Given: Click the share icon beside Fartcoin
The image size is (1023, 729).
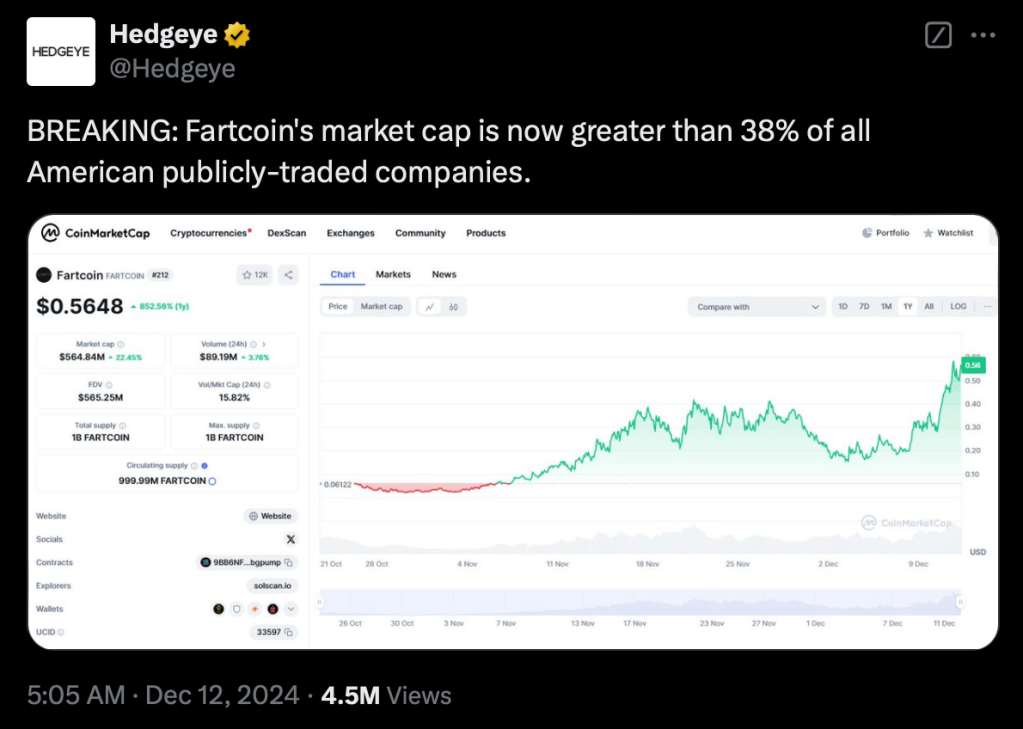Looking at the screenshot, I should [288, 275].
